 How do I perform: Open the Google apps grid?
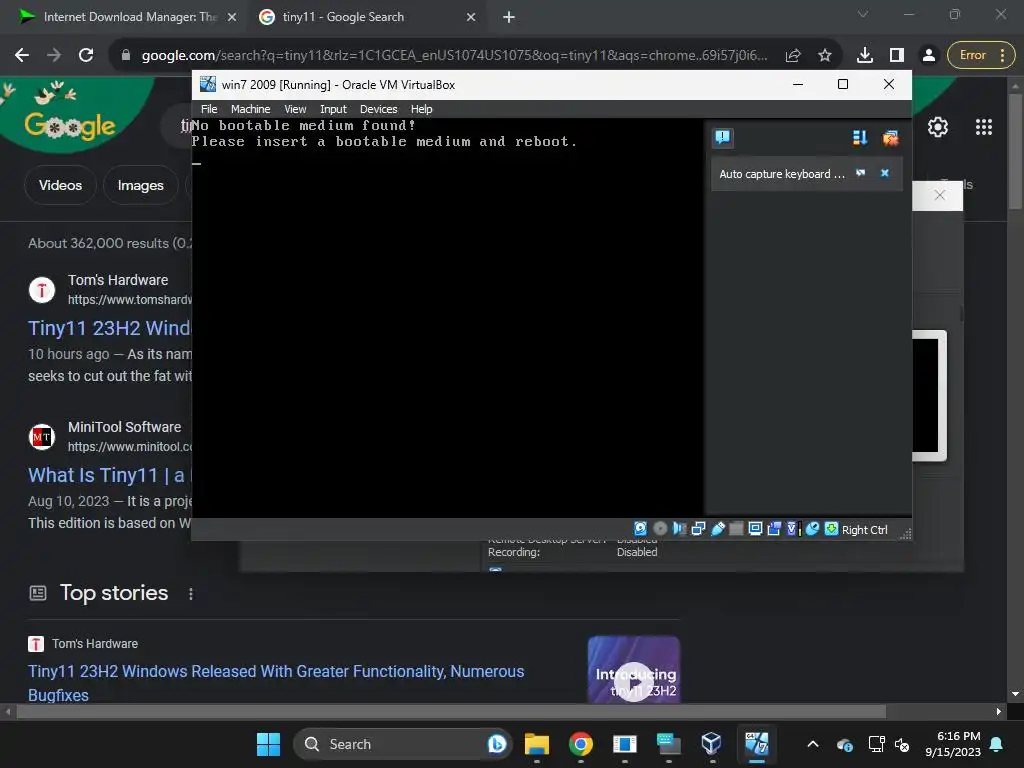984,127
